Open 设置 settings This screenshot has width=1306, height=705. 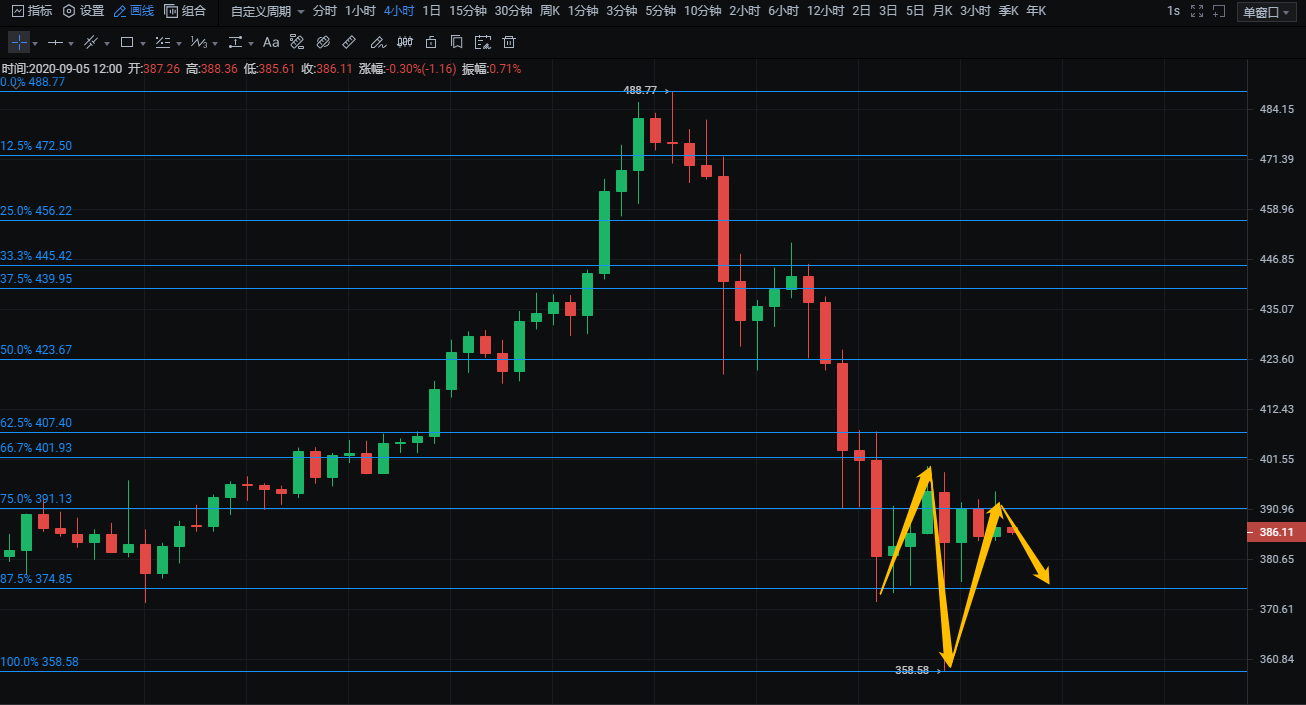coord(83,11)
